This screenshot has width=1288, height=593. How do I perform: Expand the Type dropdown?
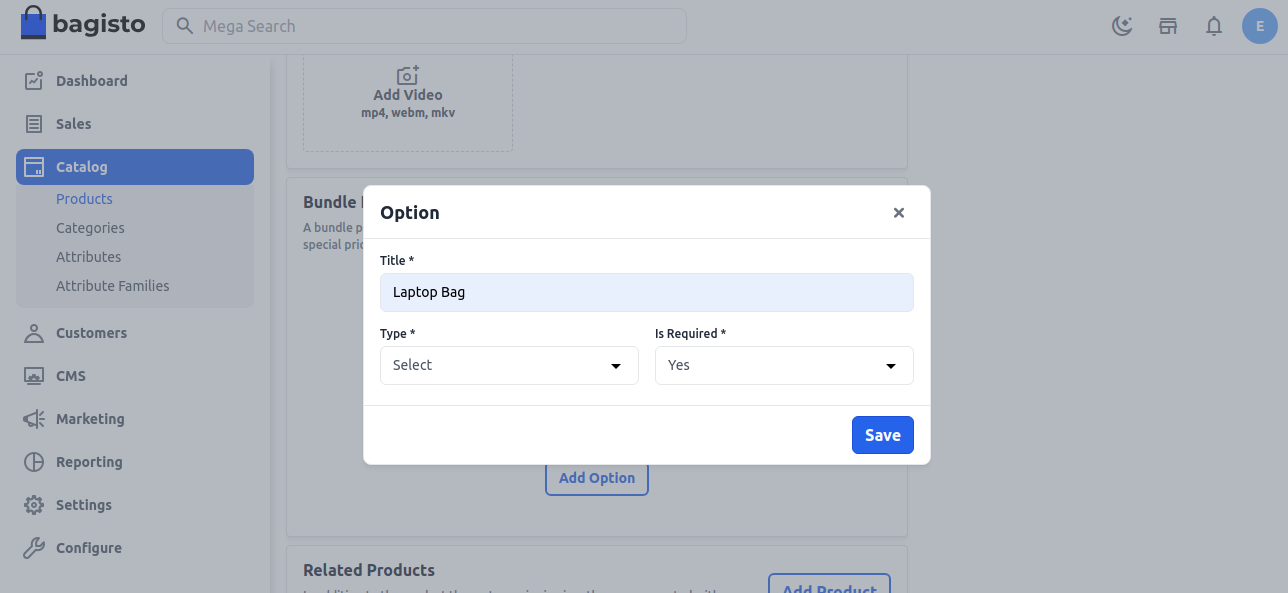(509, 365)
